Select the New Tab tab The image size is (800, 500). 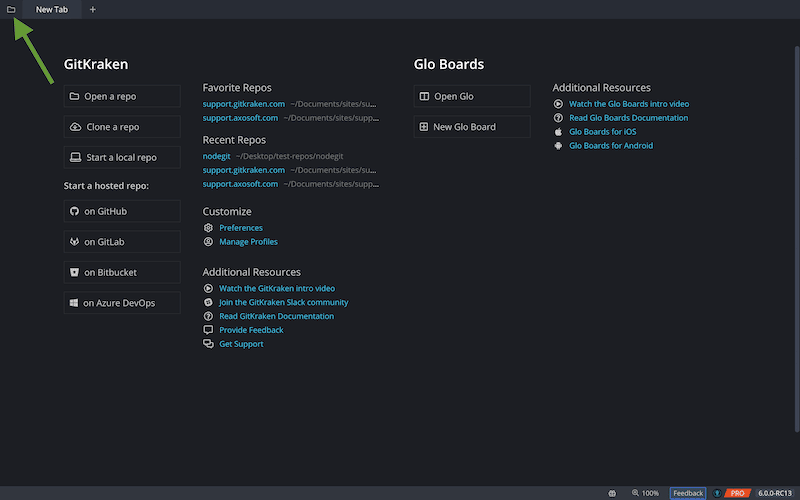point(51,9)
